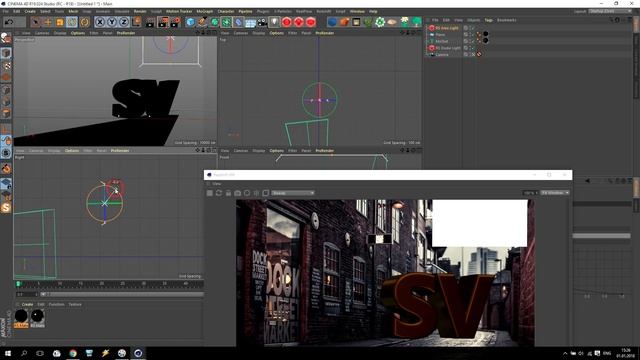Show hidden icons in the system tray

565,353
